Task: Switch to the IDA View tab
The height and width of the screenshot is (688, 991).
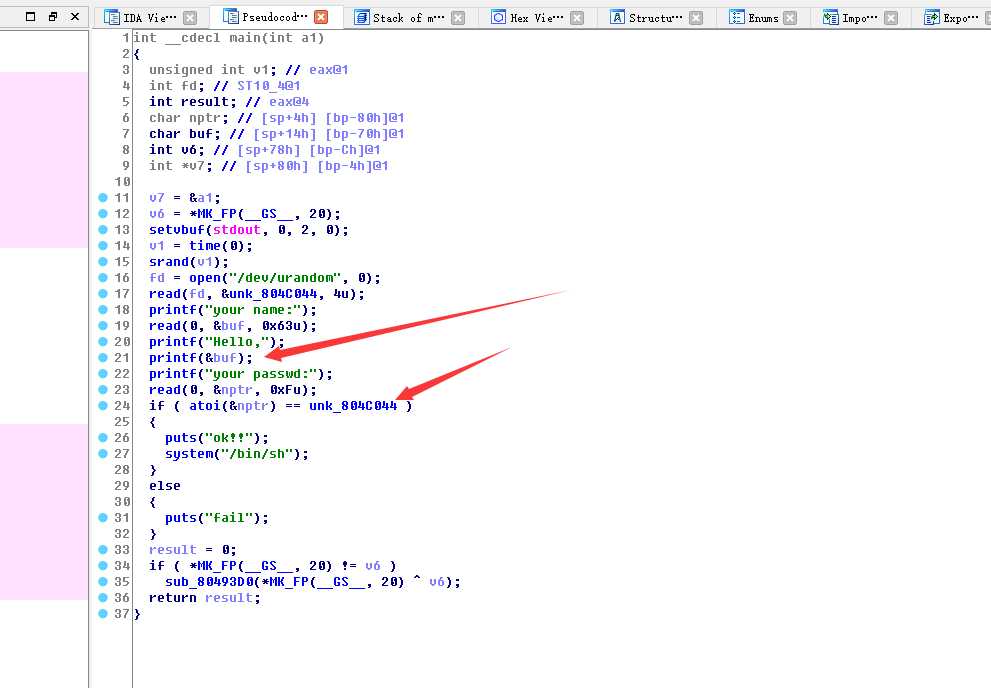Action: click(150, 18)
